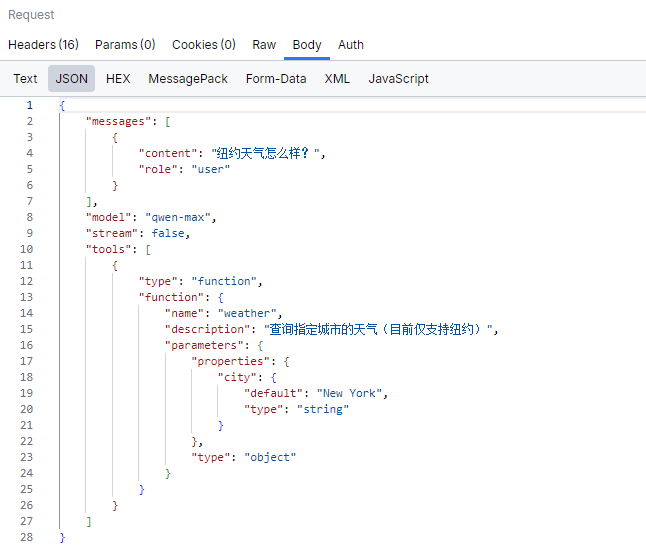Click the "string" type value
The height and width of the screenshot is (553, 646).
[x=323, y=409]
